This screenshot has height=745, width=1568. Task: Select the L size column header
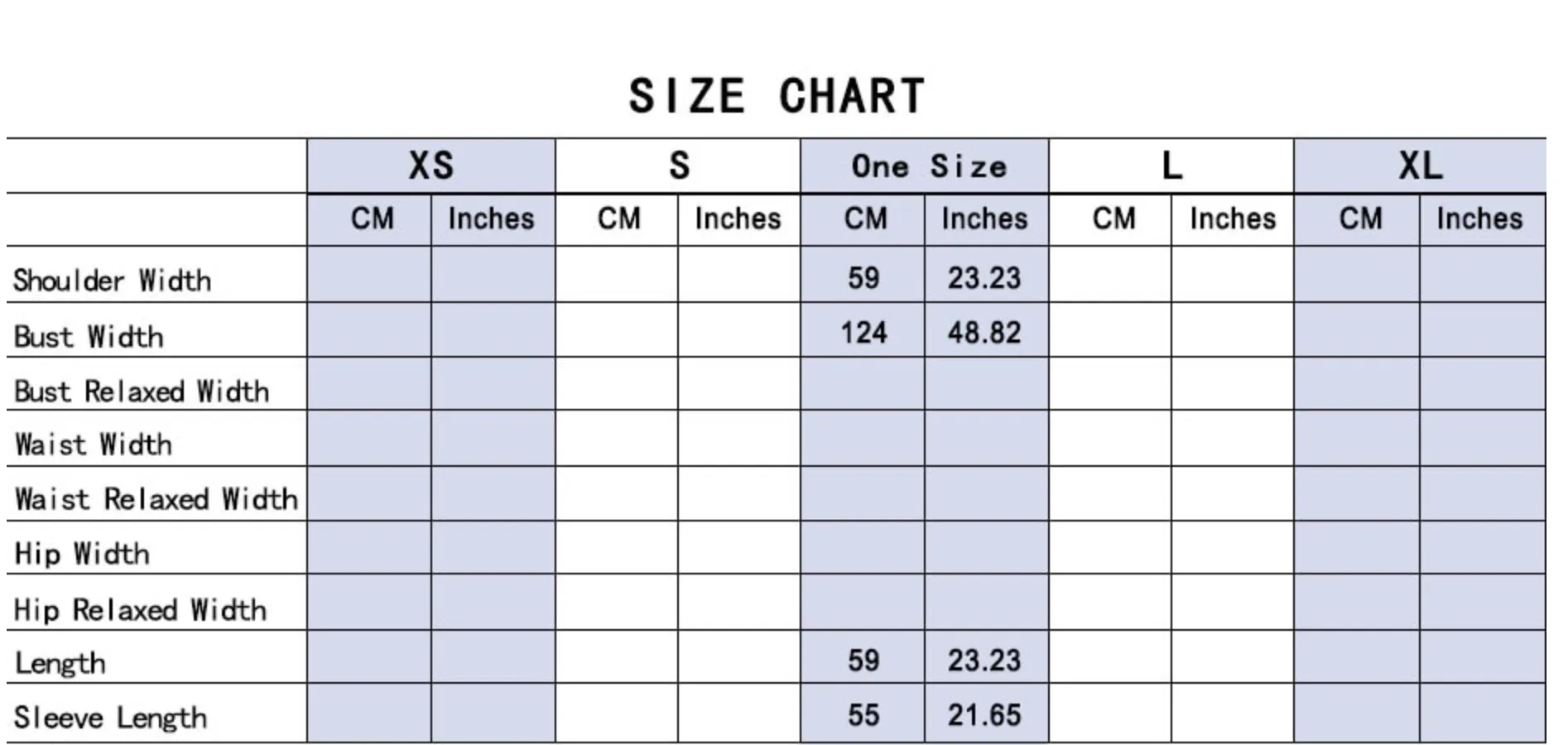[1171, 166]
